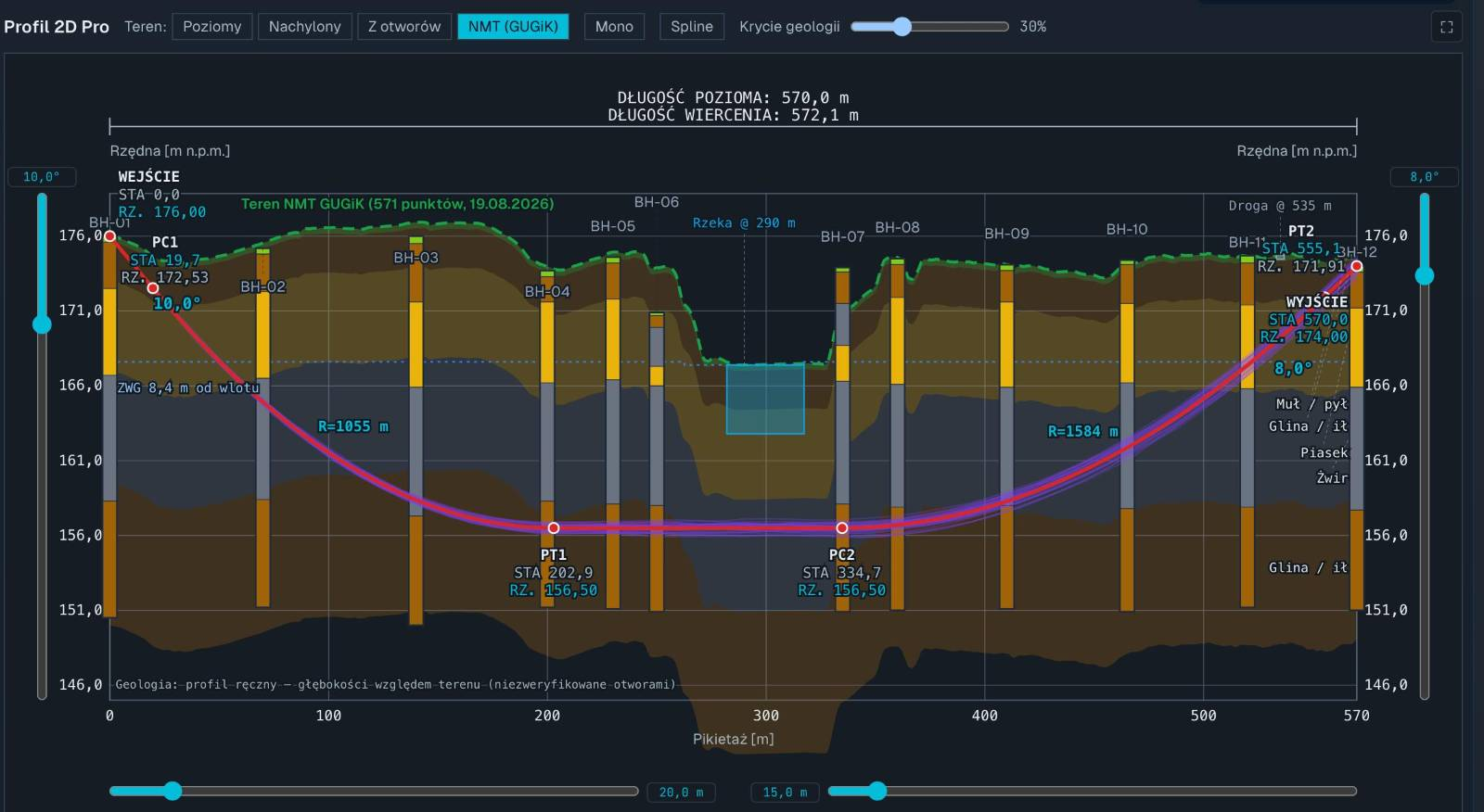Select the WEJŚCIE entry point marker
The height and width of the screenshot is (812, 1484).
click(109, 235)
